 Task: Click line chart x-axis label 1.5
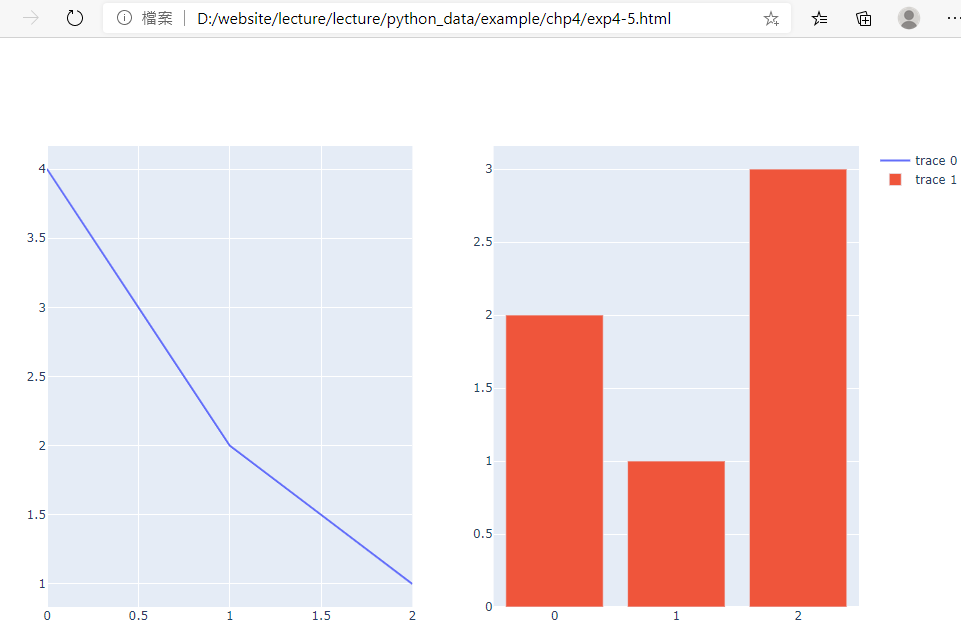[x=321, y=616]
